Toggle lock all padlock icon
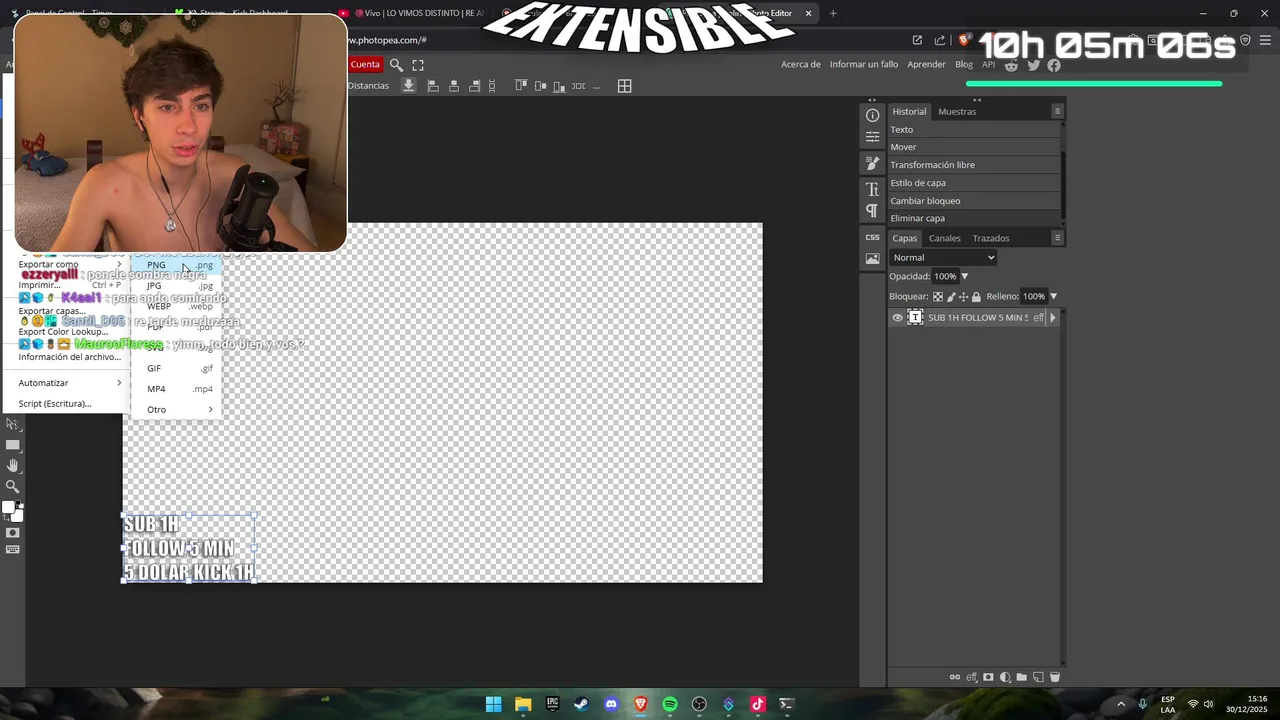The height and width of the screenshot is (720, 1280). tap(976, 297)
